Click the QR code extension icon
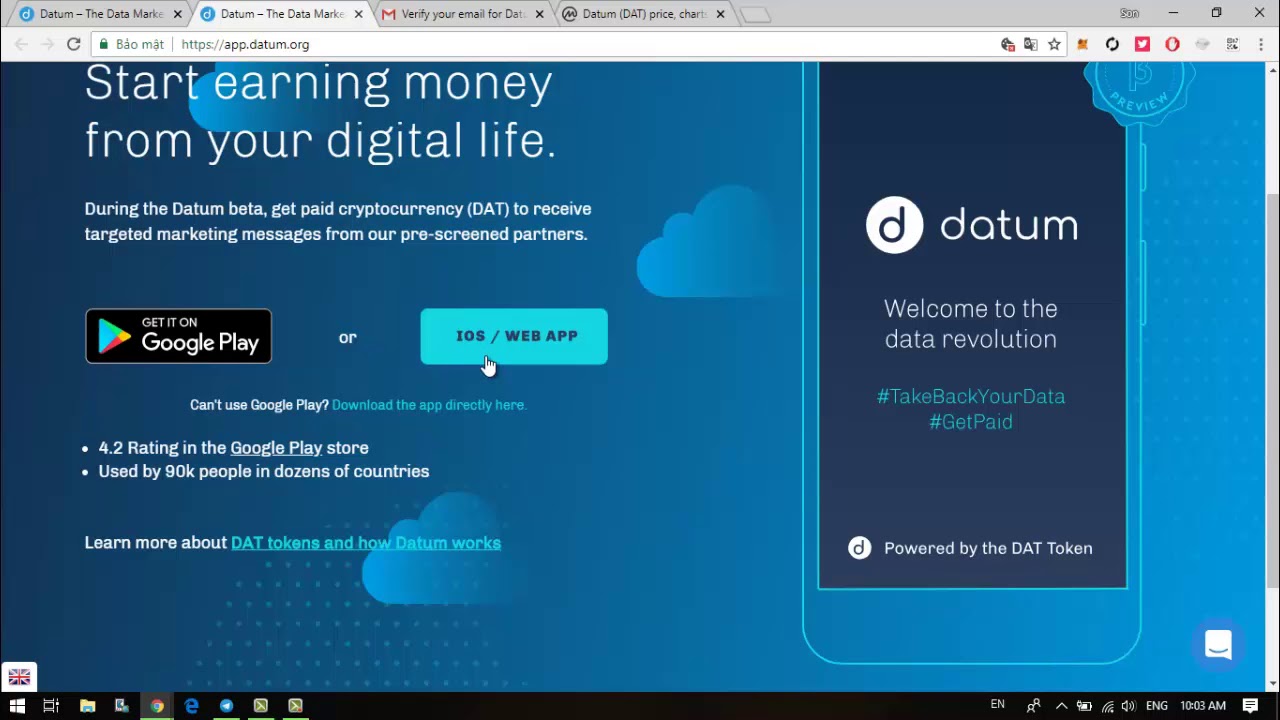Screen dimensions: 1280x720 1232,44
